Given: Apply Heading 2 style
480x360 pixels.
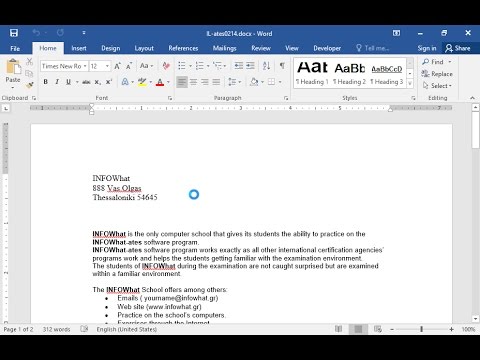Looking at the screenshot, I should click(x=349, y=73).
